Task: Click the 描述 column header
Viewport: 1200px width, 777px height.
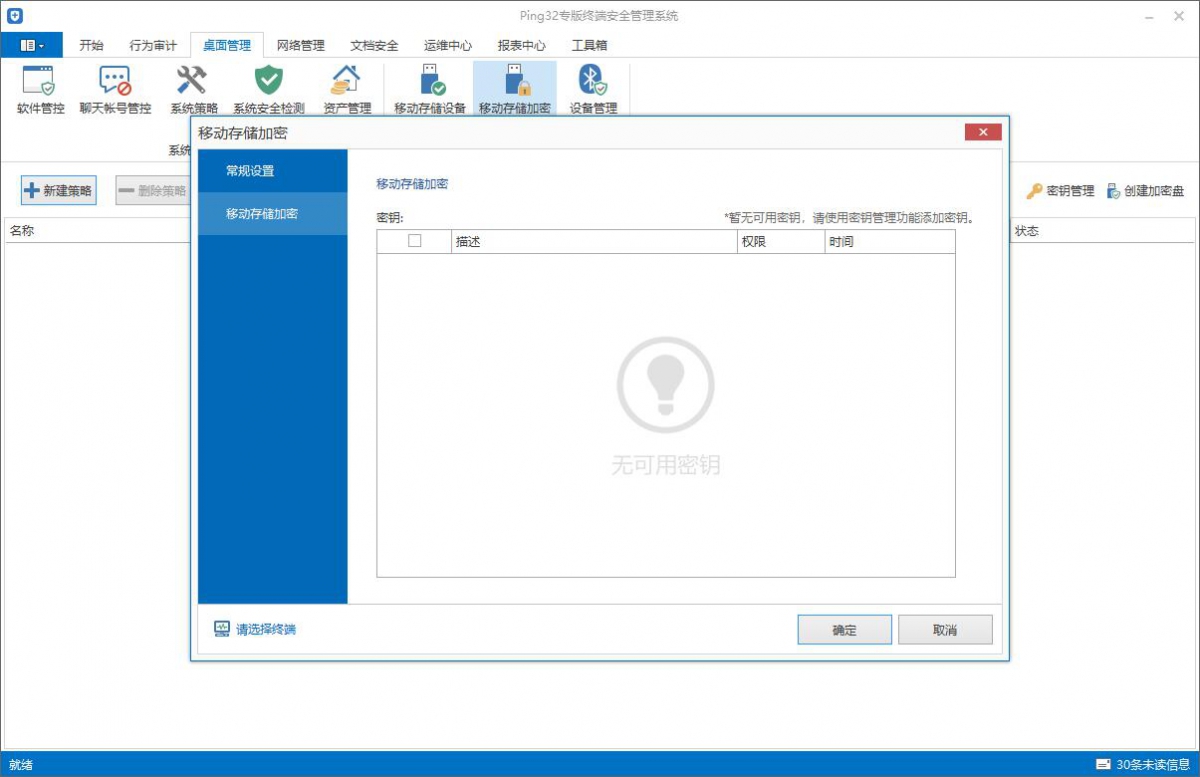Action: (594, 242)
